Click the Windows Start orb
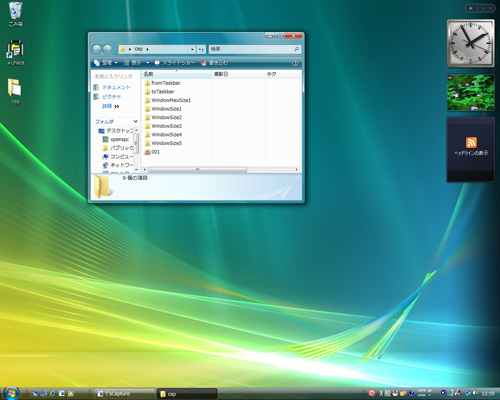 pos(11,393)
